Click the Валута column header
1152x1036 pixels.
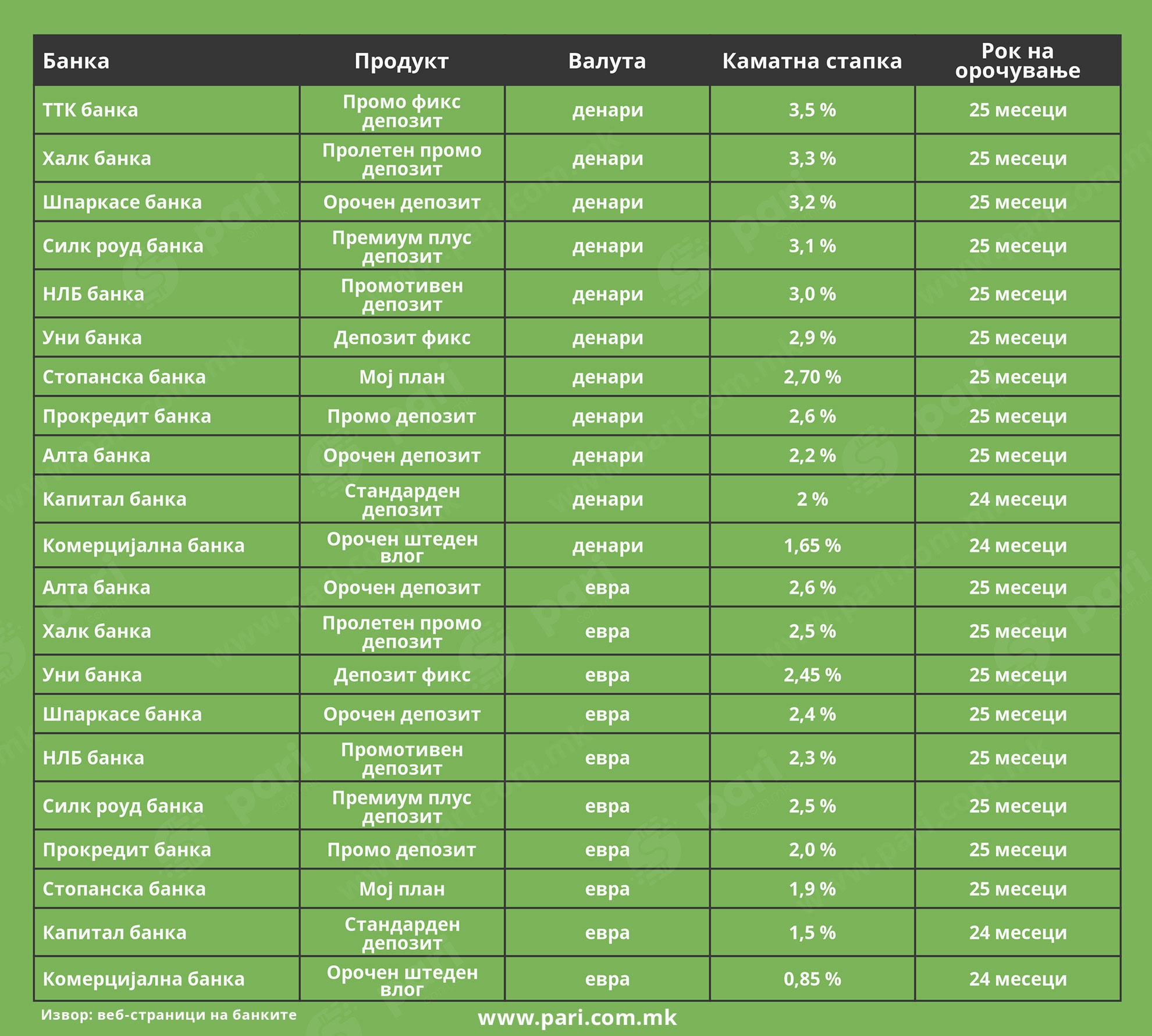click(607, 61)
